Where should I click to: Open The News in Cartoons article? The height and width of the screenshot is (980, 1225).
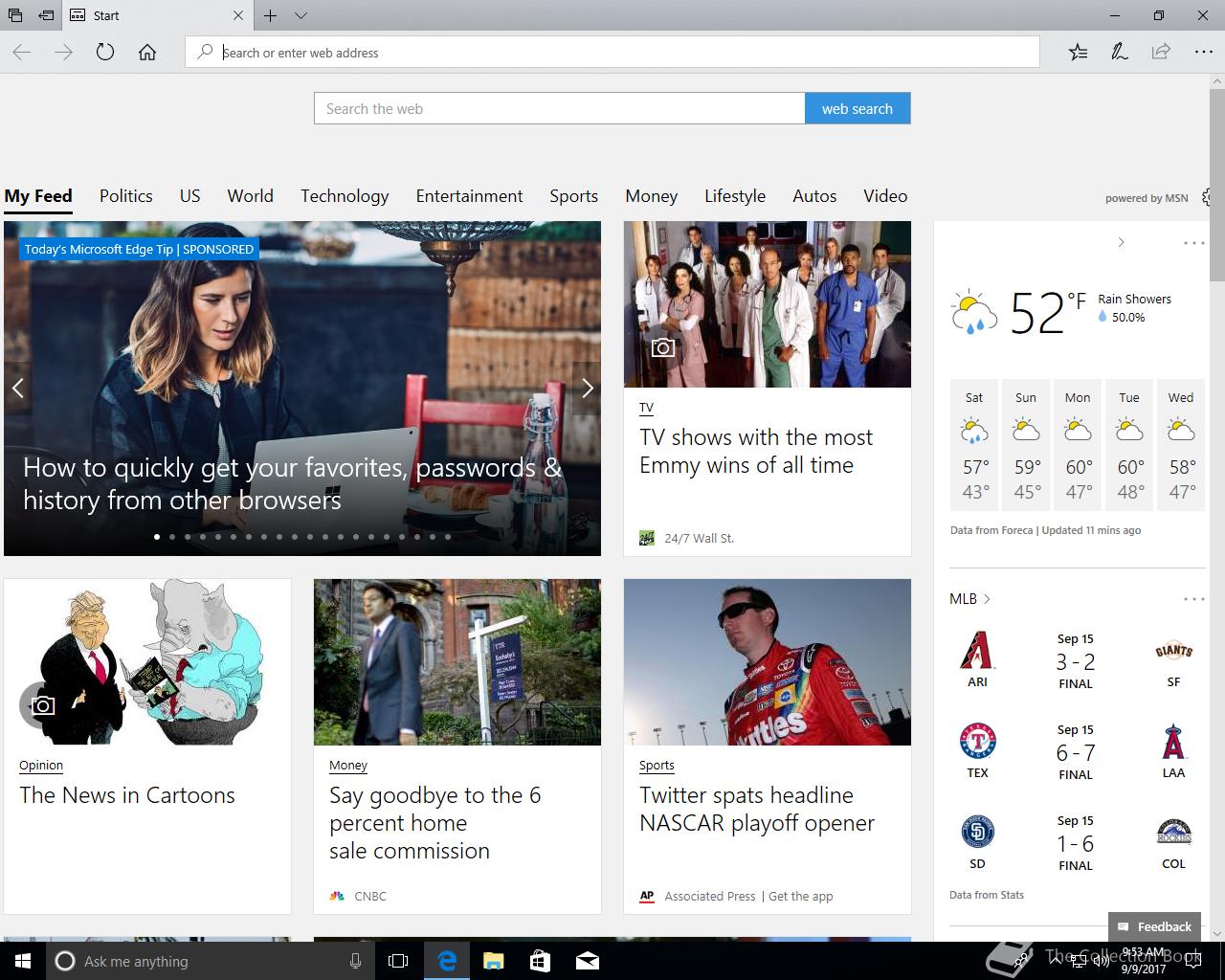(x=127, y=795)
